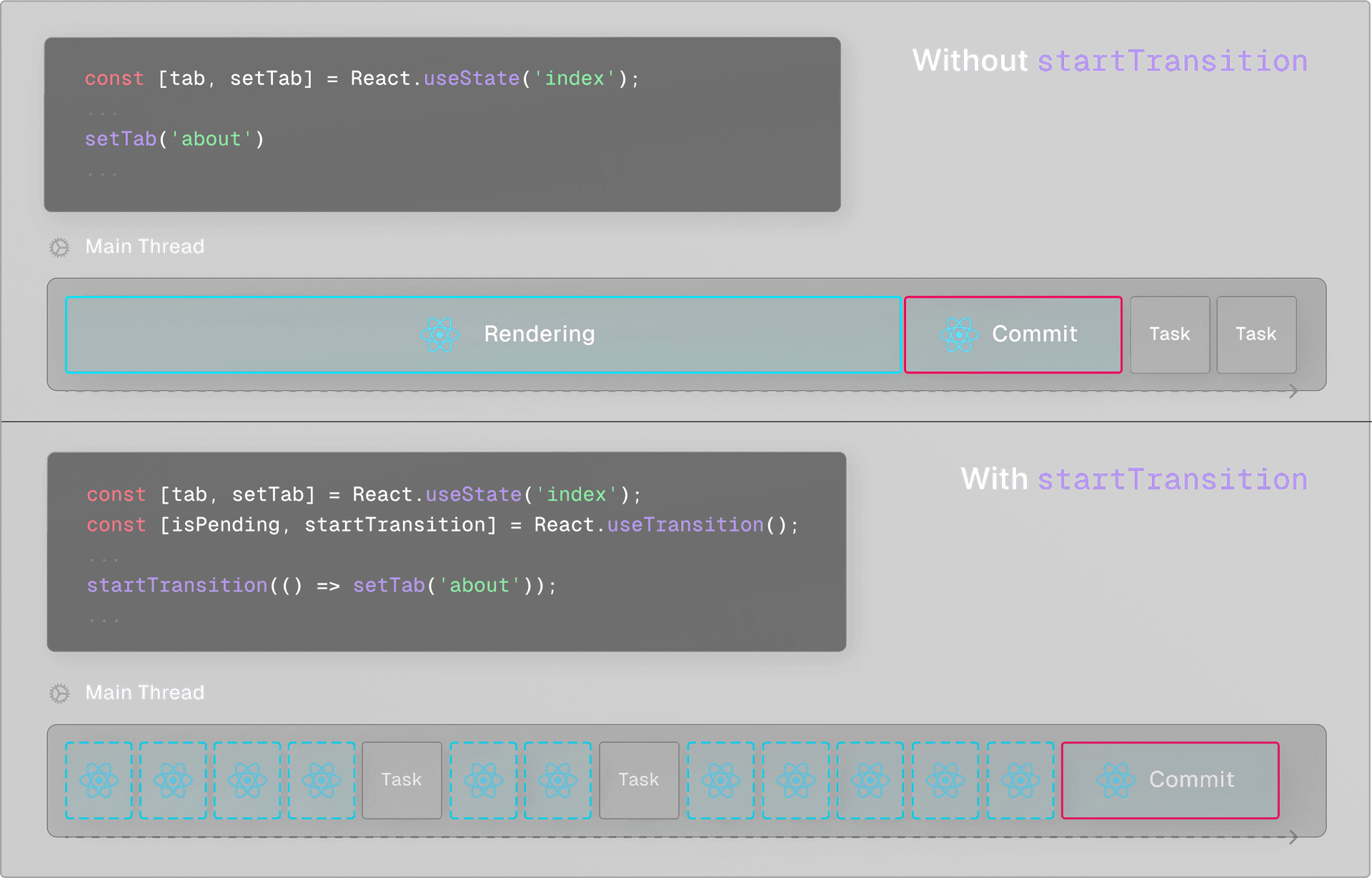Click the gear icon beside the bottom Main Thread
The height and width of the screenshot is (878, 1372).
pyautogui.click(x=59, y=693)
